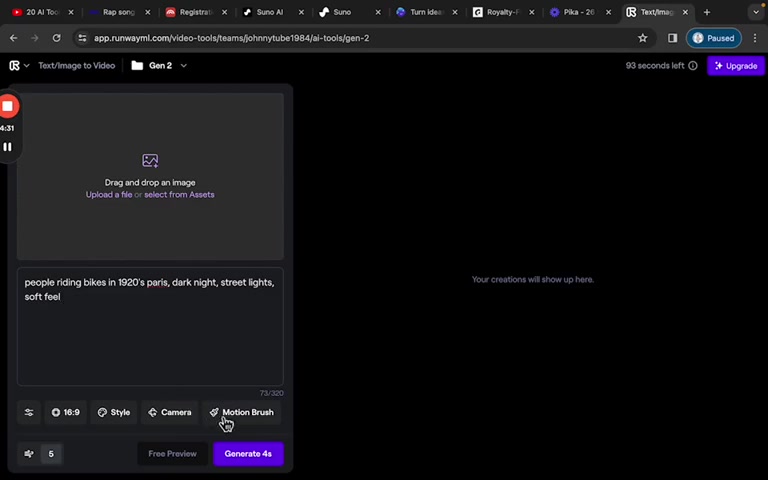The image size is (768, 480).
Task: Toggle the 16:9 aspect ratio option
Action: [x=66, y=412]
